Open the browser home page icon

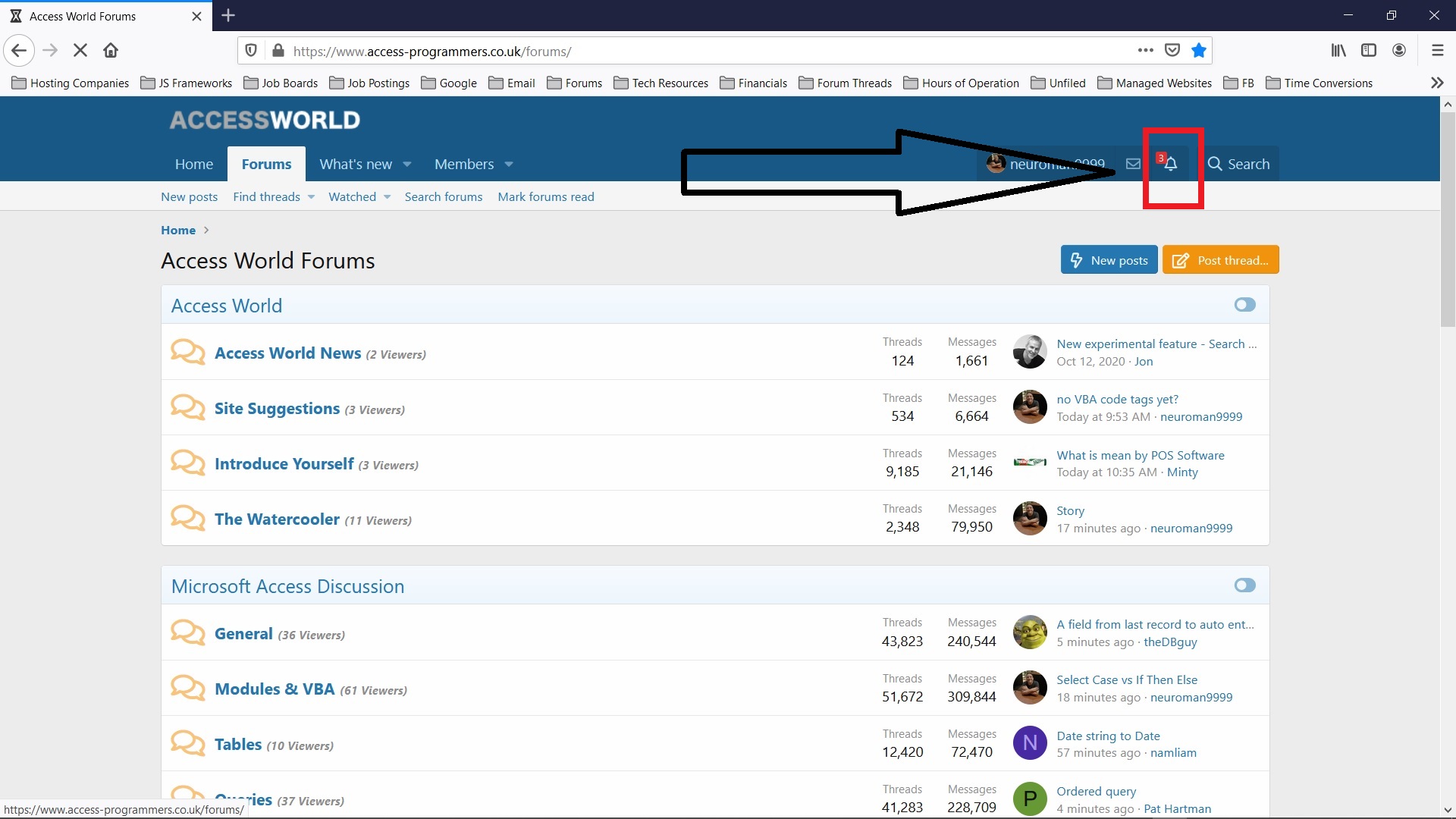111,51
